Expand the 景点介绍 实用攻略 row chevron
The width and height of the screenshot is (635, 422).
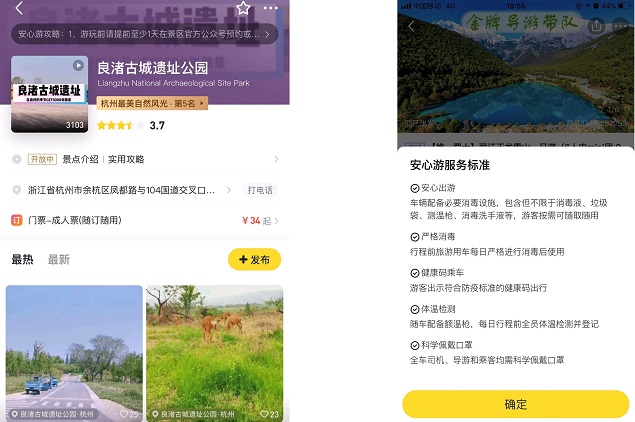click(276, 159)
